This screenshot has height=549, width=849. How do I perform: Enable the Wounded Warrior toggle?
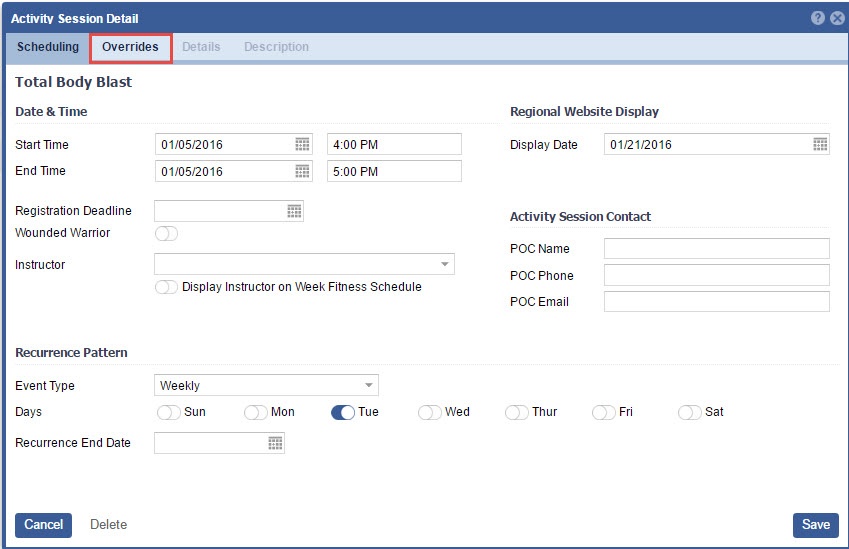[166, 234]
